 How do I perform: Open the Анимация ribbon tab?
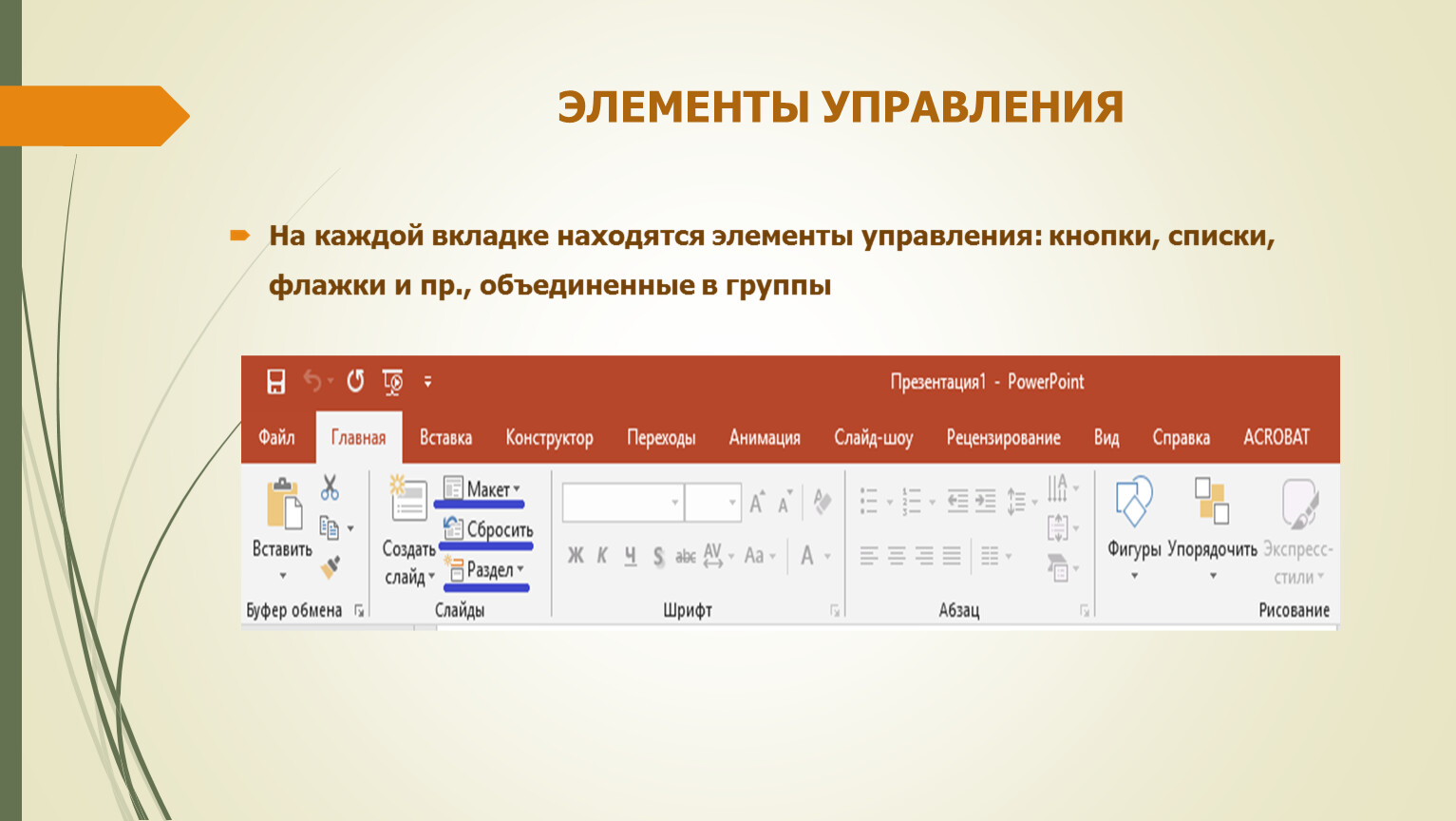coord(765,437)
